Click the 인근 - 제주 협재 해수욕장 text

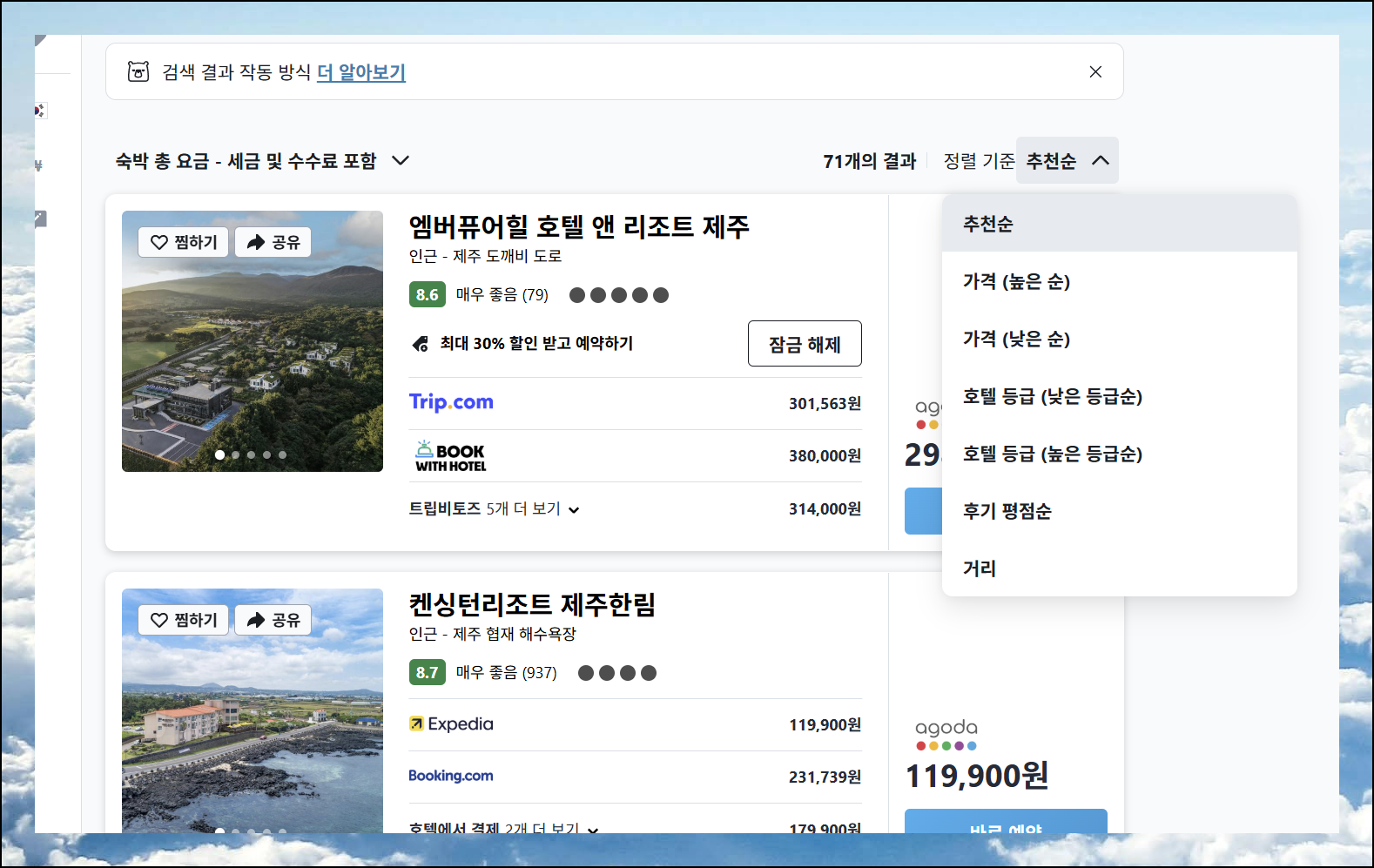(493, 634)
